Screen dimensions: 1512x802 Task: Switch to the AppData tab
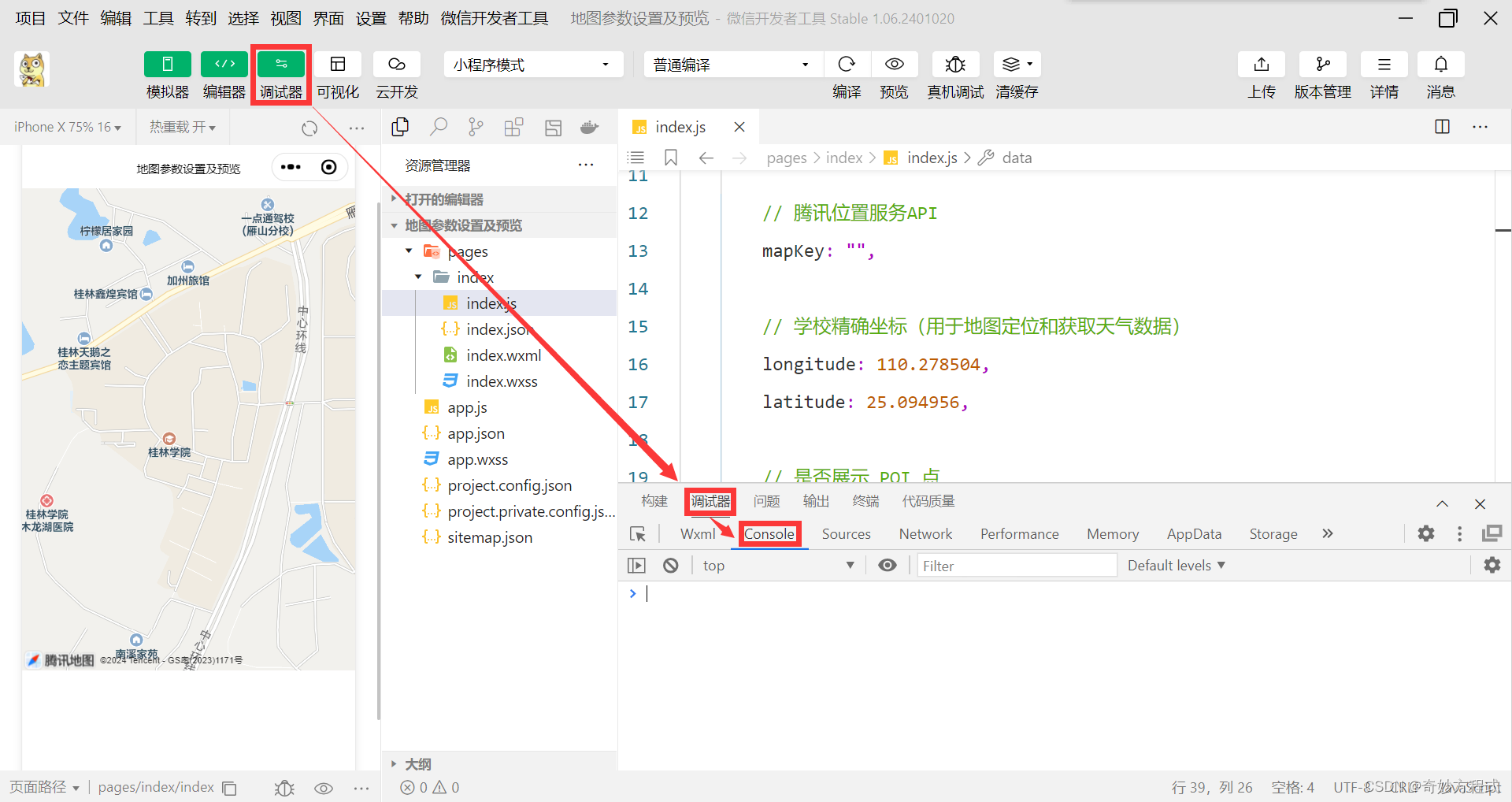[x=1194, y=533]
